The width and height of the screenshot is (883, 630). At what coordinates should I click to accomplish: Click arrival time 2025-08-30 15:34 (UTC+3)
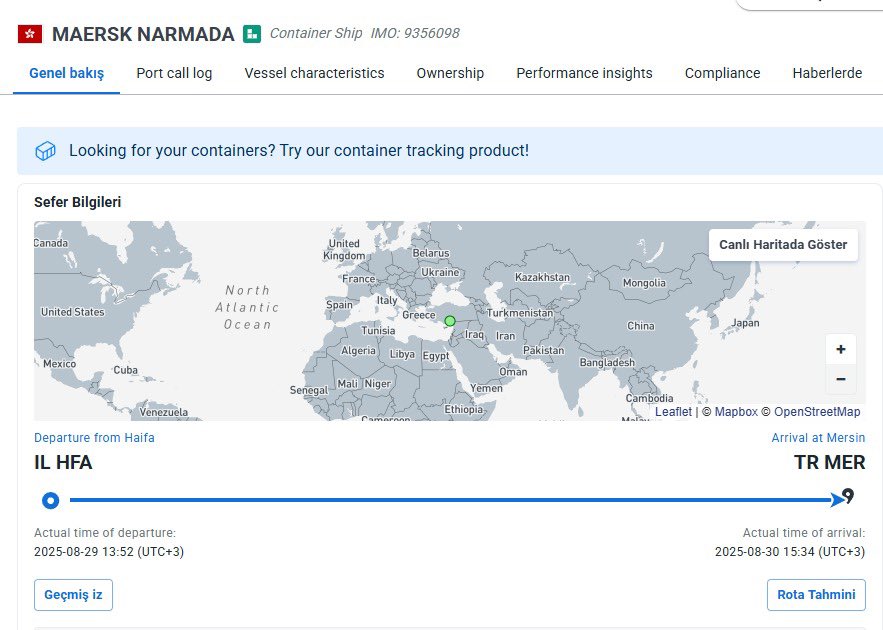[x=790, y=551]
